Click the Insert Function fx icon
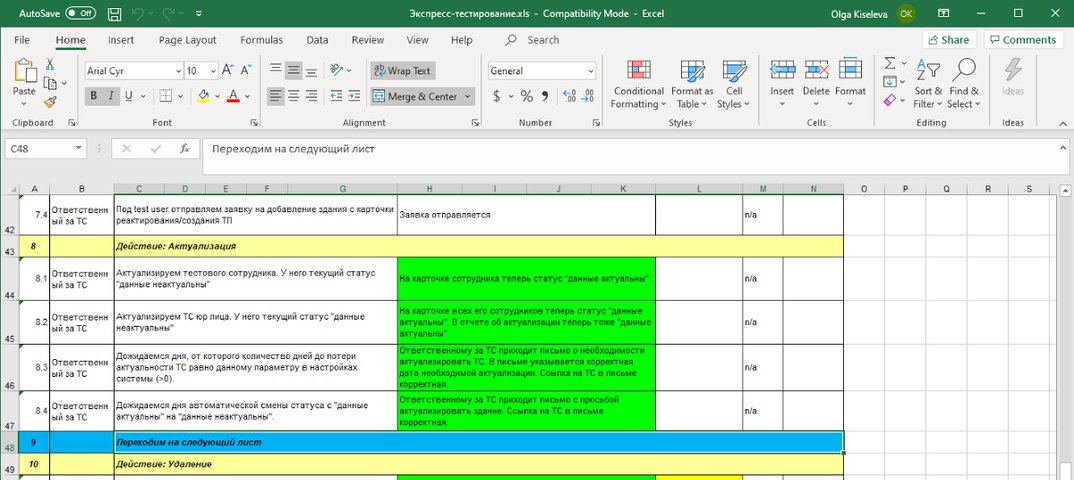Viewport: 1074px width, 480px height. (184, 149)
